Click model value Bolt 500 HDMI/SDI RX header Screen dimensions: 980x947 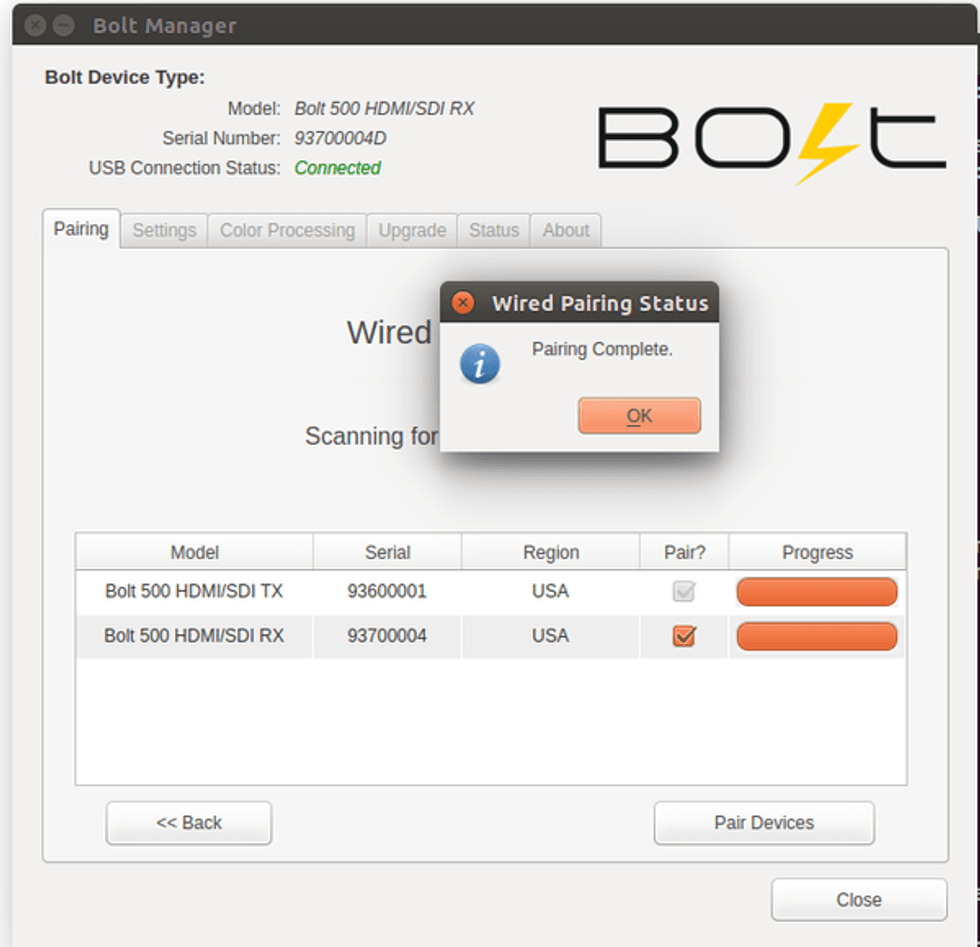tap(384, 109)
